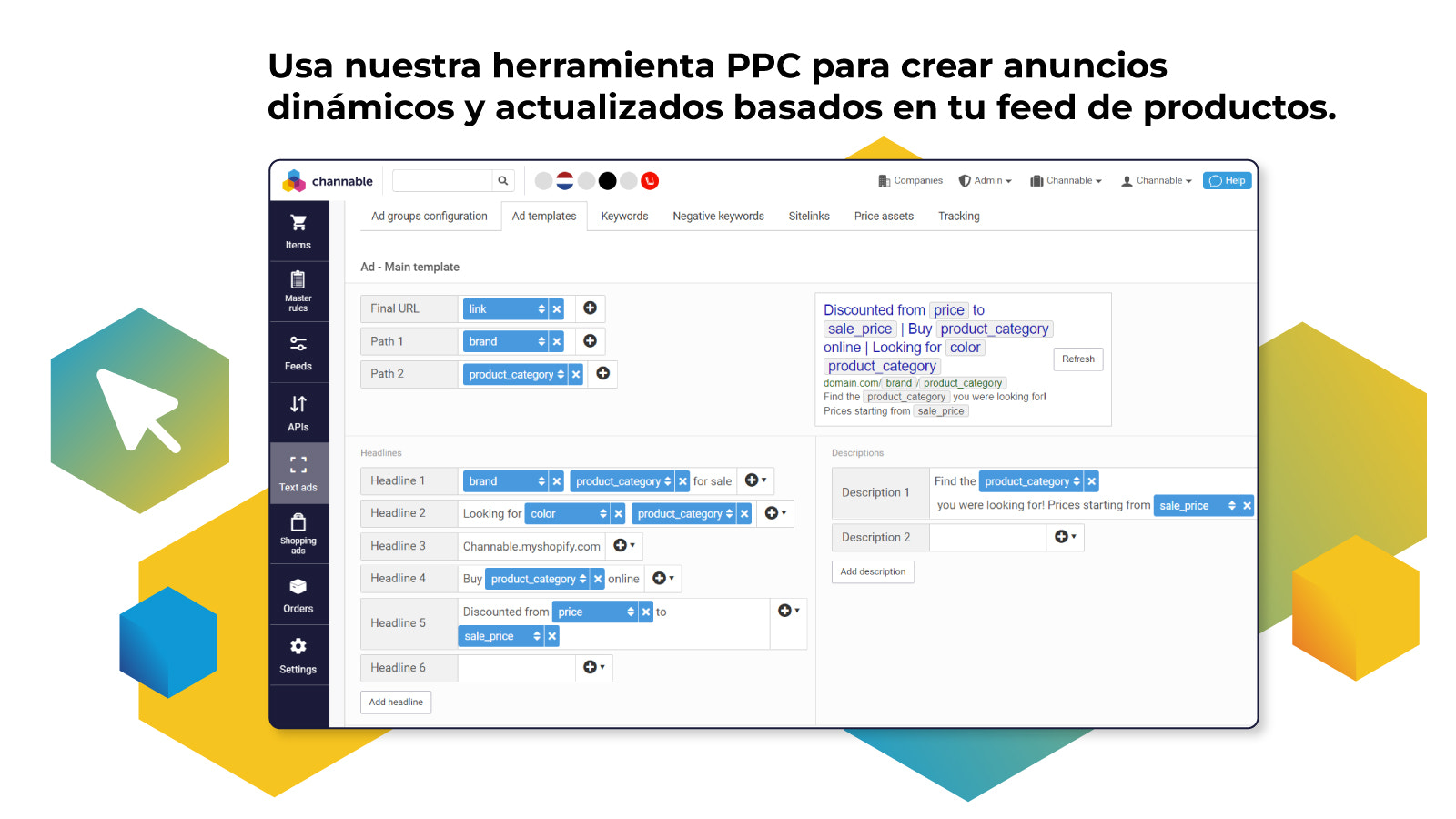This screenshot has height=819, width=1456.
Task: Go to Feeds in sidebar
Action: point(298,353)
